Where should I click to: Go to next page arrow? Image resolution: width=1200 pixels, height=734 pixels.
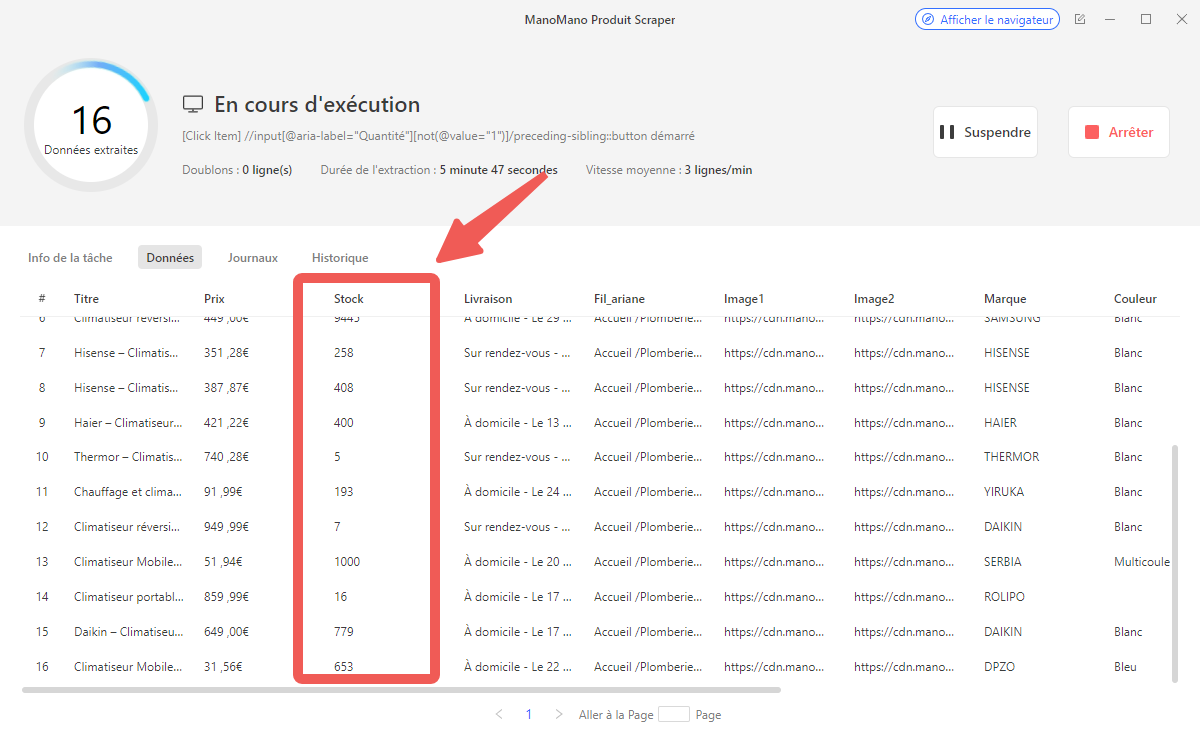[x=559, y=715]
